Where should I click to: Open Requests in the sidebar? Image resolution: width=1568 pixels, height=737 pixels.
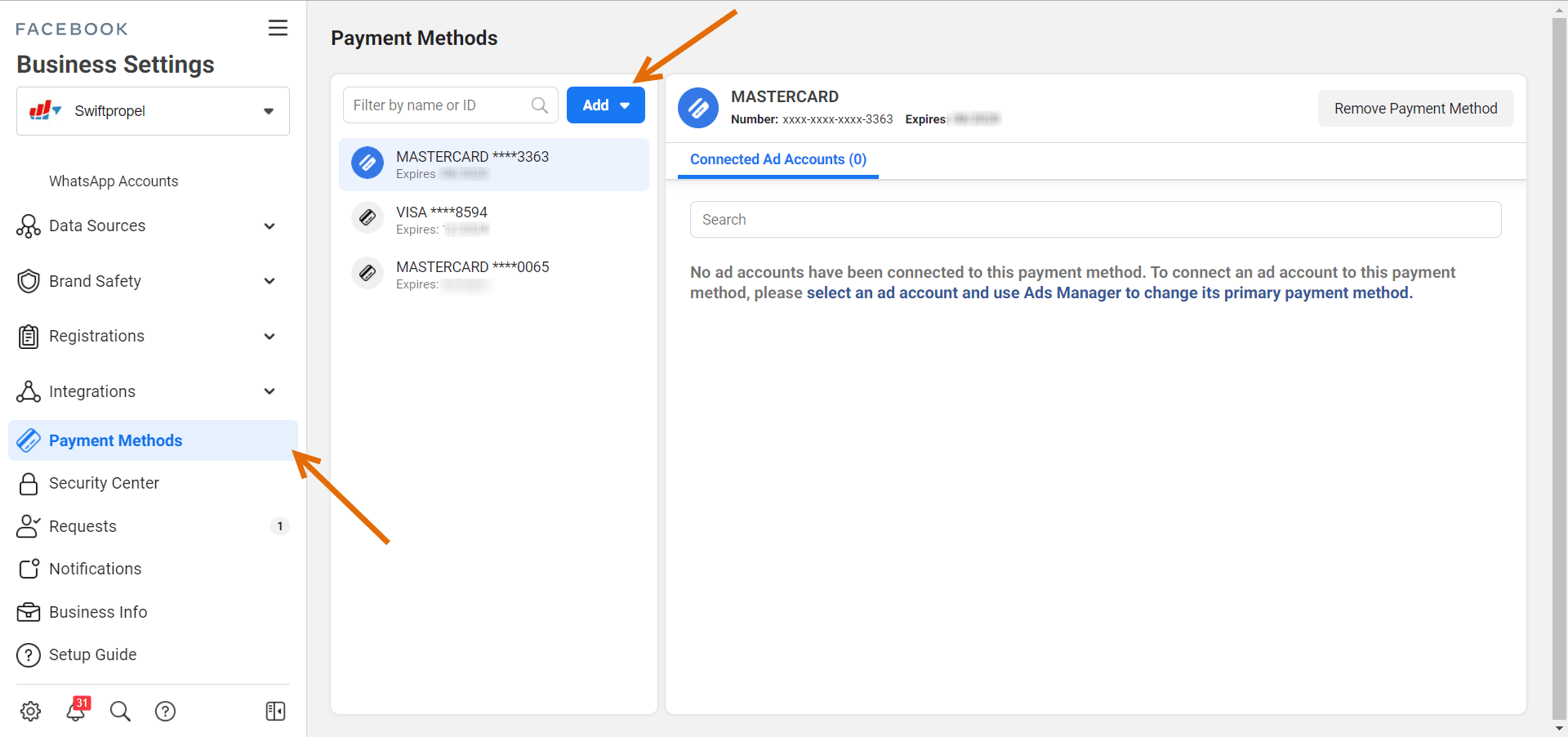[82, 526]
